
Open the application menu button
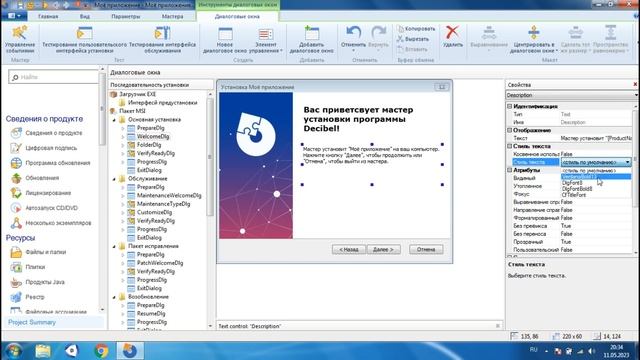15,16
